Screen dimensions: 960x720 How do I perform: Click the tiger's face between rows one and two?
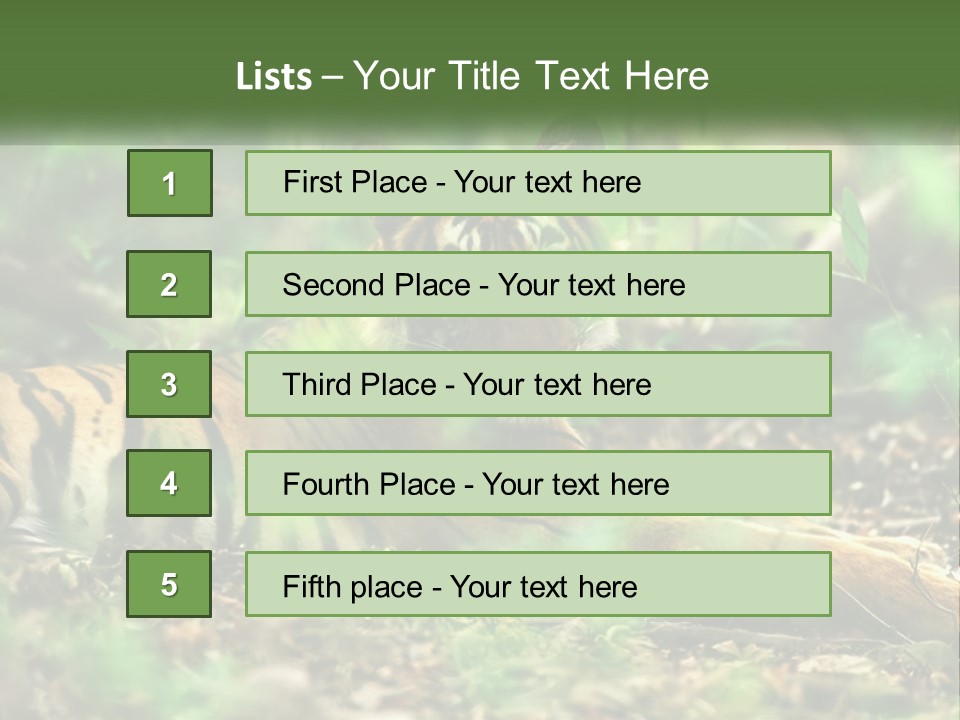tap(470, 232)
